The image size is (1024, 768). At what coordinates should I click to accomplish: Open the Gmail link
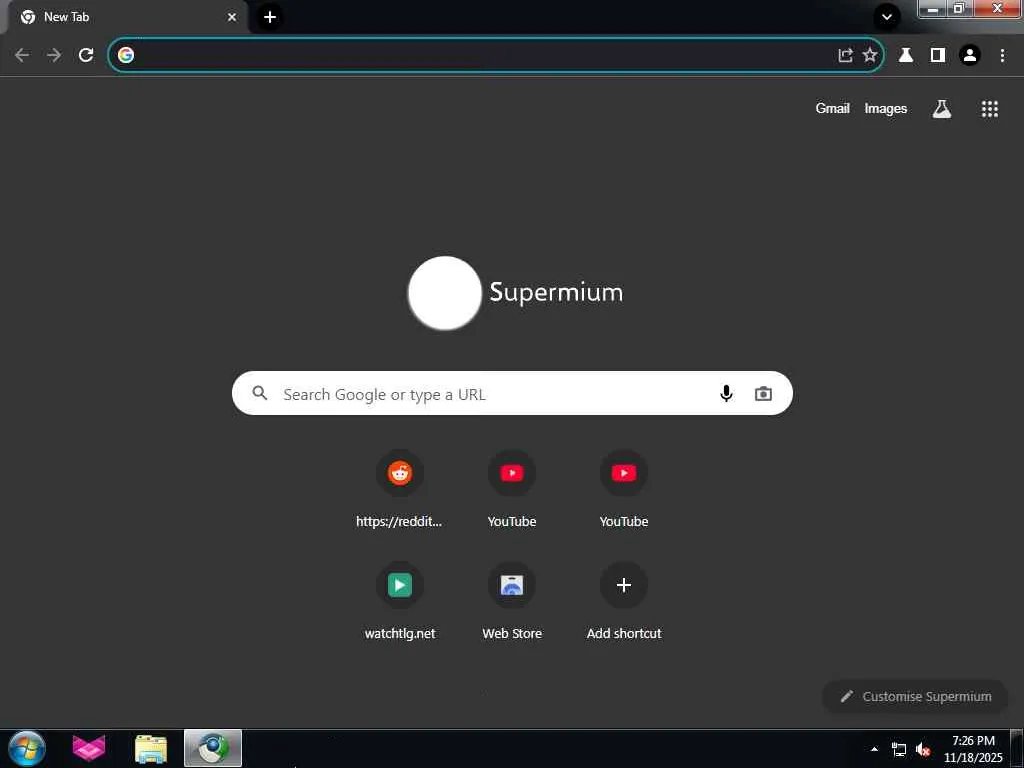pos(833,108)
